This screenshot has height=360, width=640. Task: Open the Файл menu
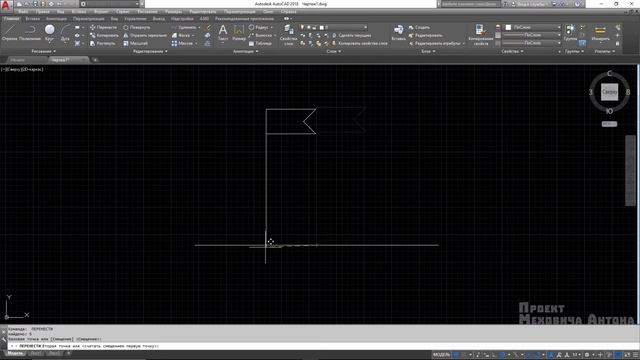pos(23,12)
